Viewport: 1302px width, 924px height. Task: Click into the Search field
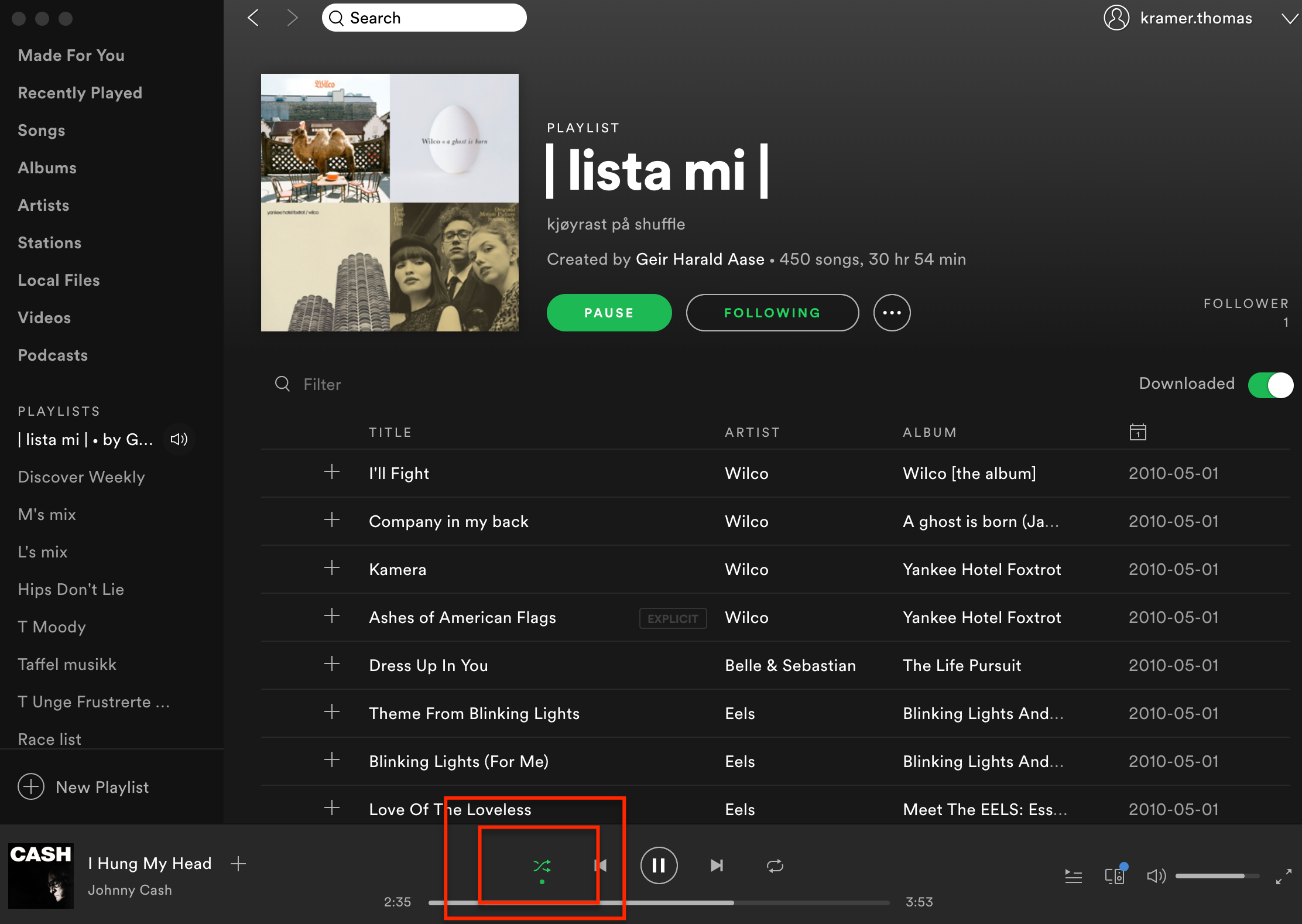click(424, 18)
